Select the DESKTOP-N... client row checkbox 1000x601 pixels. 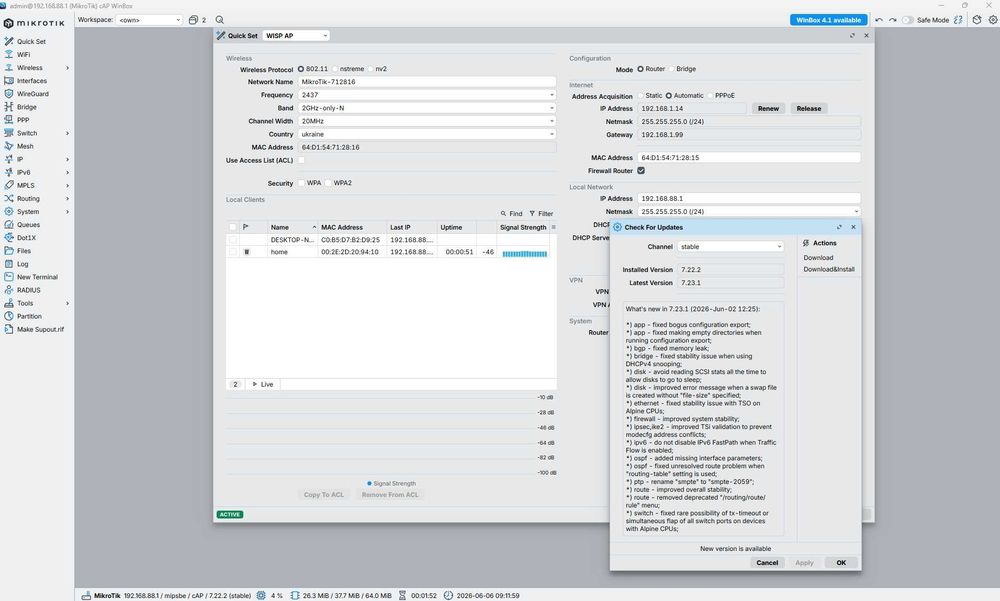[x=233, y=240]
